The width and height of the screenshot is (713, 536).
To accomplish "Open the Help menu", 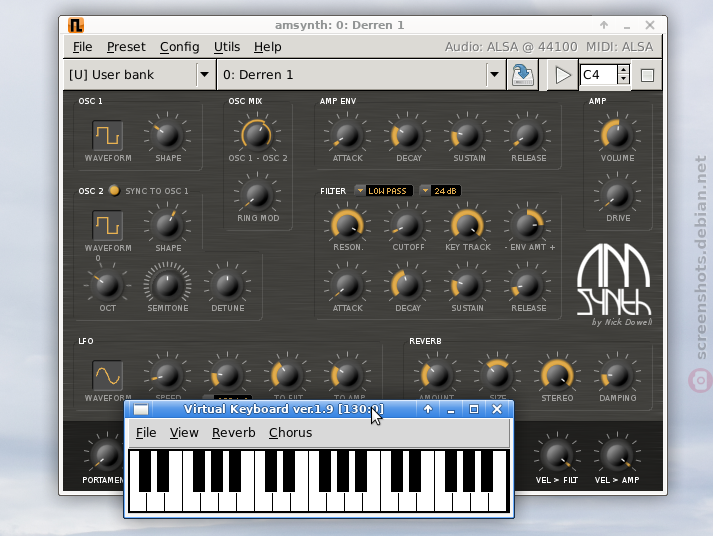I will (267, 47).
